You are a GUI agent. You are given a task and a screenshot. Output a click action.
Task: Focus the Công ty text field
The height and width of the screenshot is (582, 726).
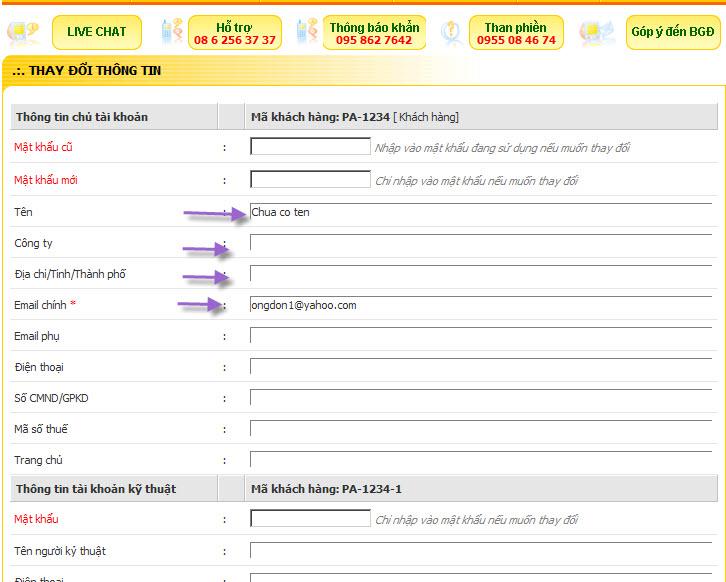click(480, 243)
